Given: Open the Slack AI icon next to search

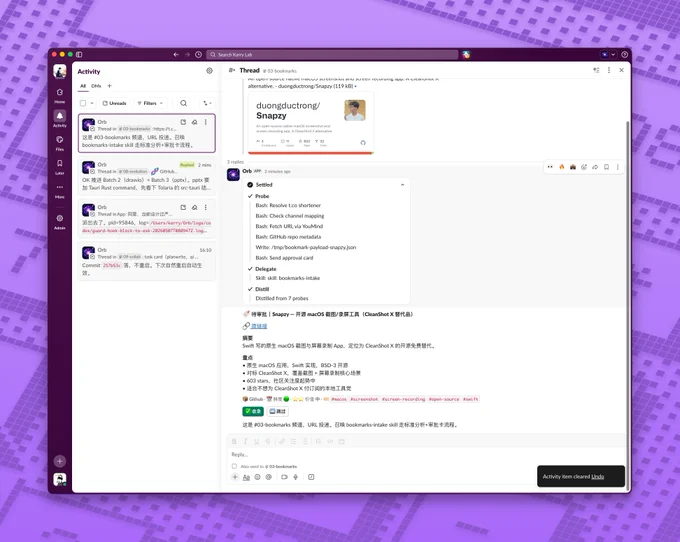Looking at the screenshot, I should click(466, 55).
